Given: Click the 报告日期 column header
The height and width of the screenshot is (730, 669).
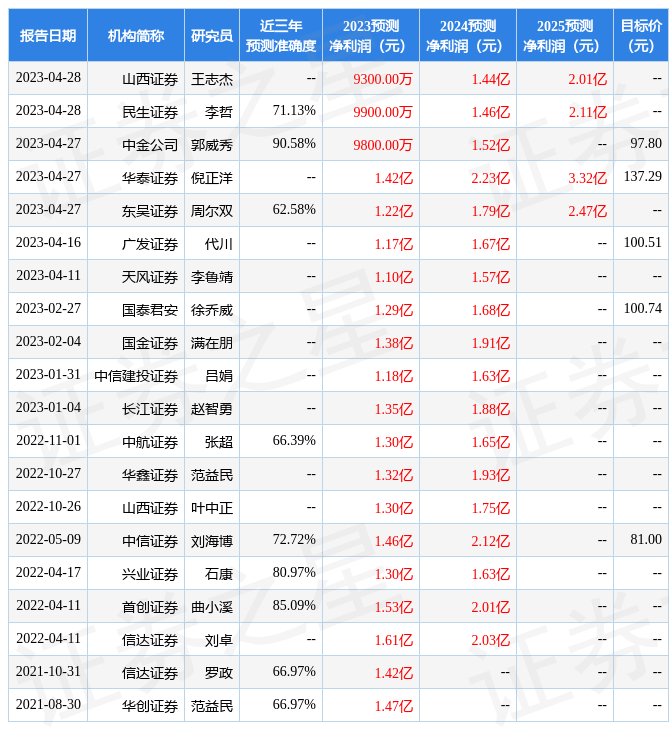Looking at the screenshot, I should point(47,35).
